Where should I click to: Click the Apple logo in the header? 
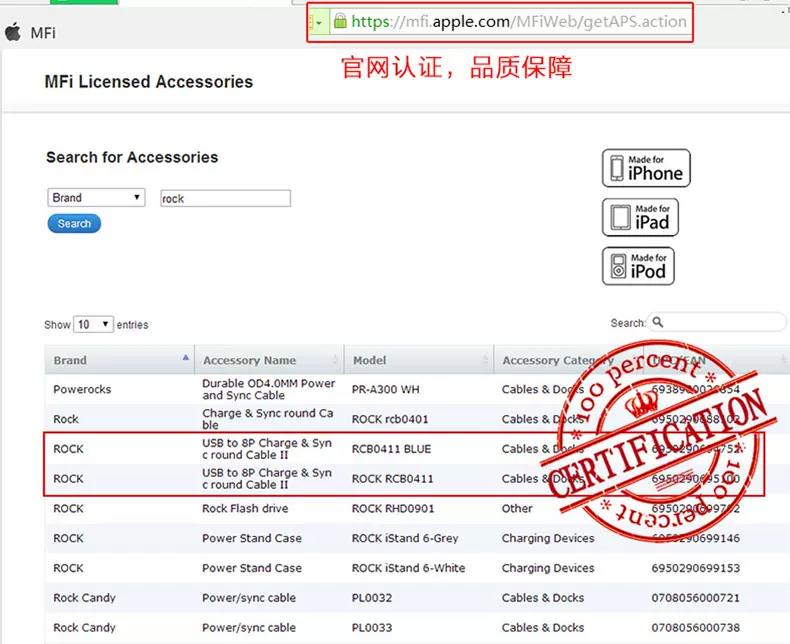pos(13,32)
